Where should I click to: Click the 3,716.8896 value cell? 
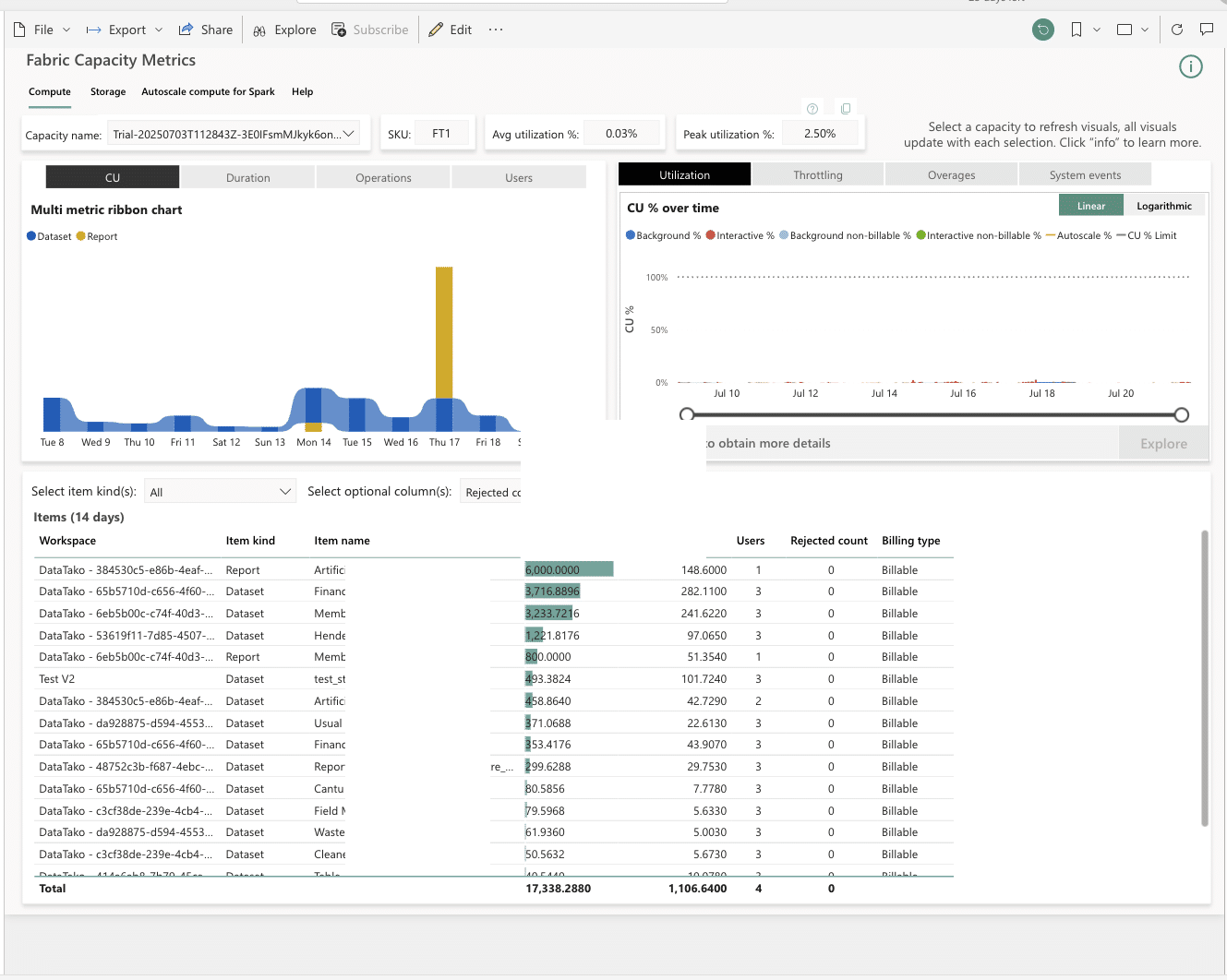pyautogui.click(x=553, y=591)
